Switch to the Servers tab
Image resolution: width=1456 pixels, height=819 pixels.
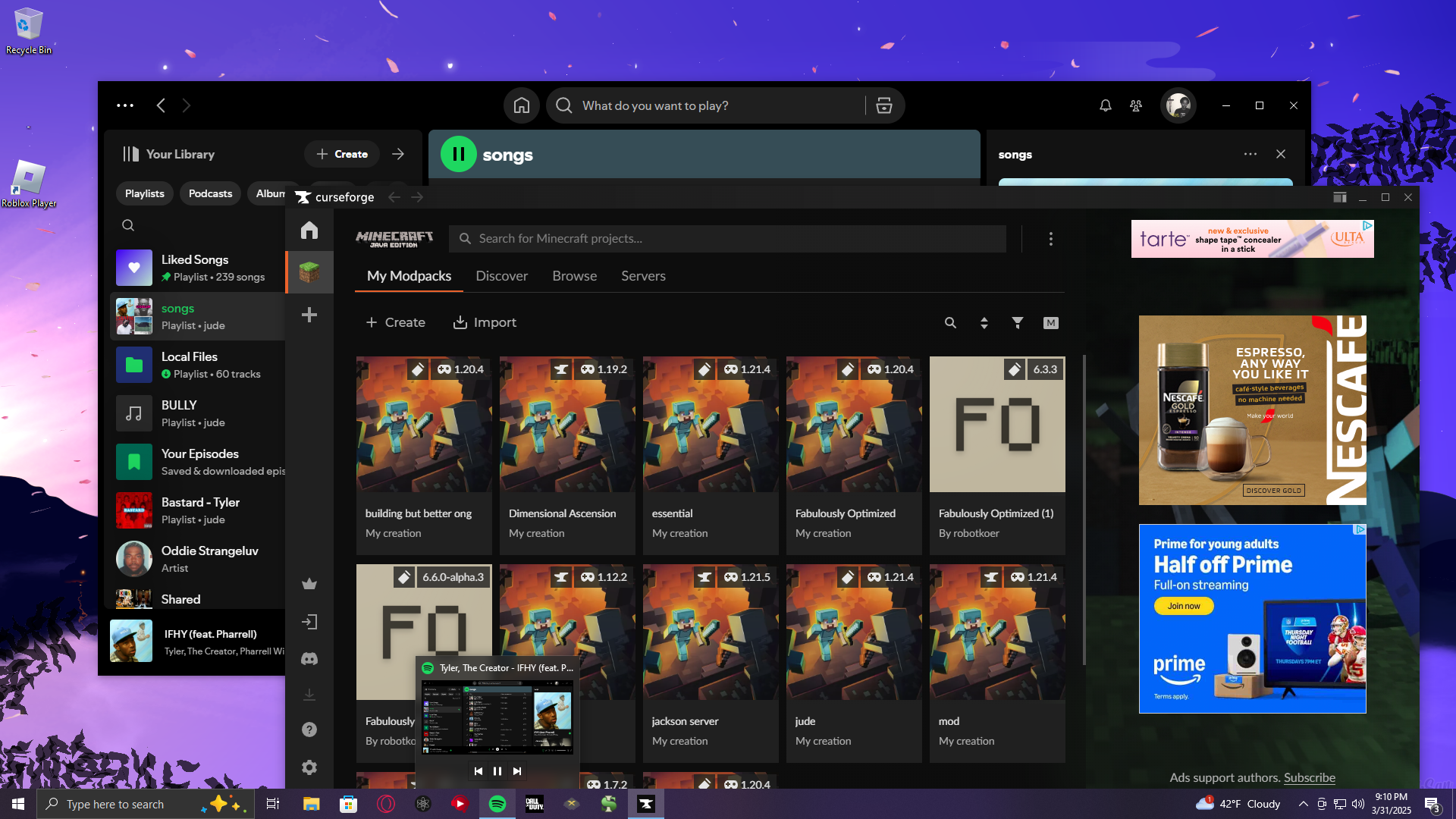click(x=643, y=276)
